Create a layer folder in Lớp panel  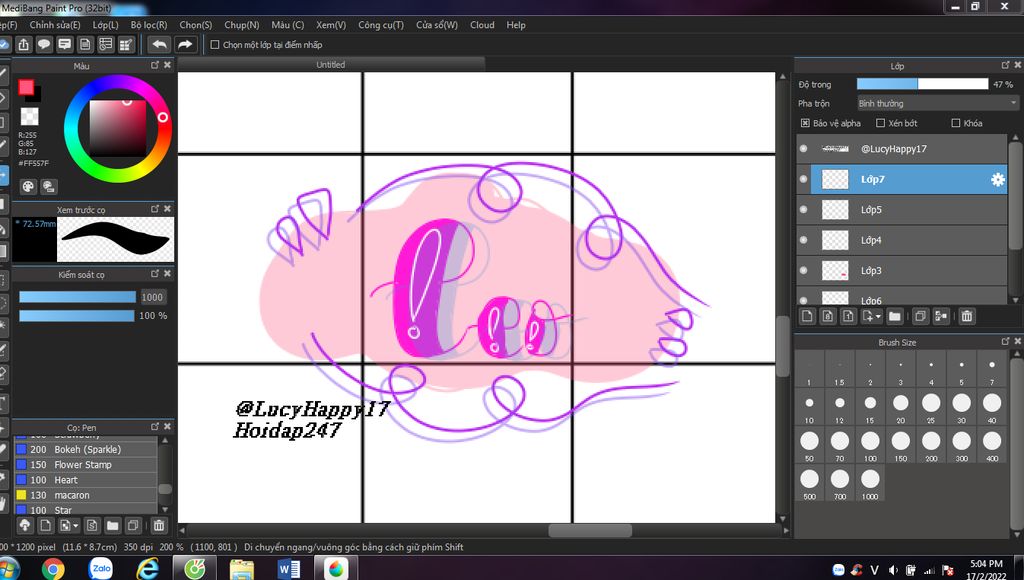pos(895,316)
